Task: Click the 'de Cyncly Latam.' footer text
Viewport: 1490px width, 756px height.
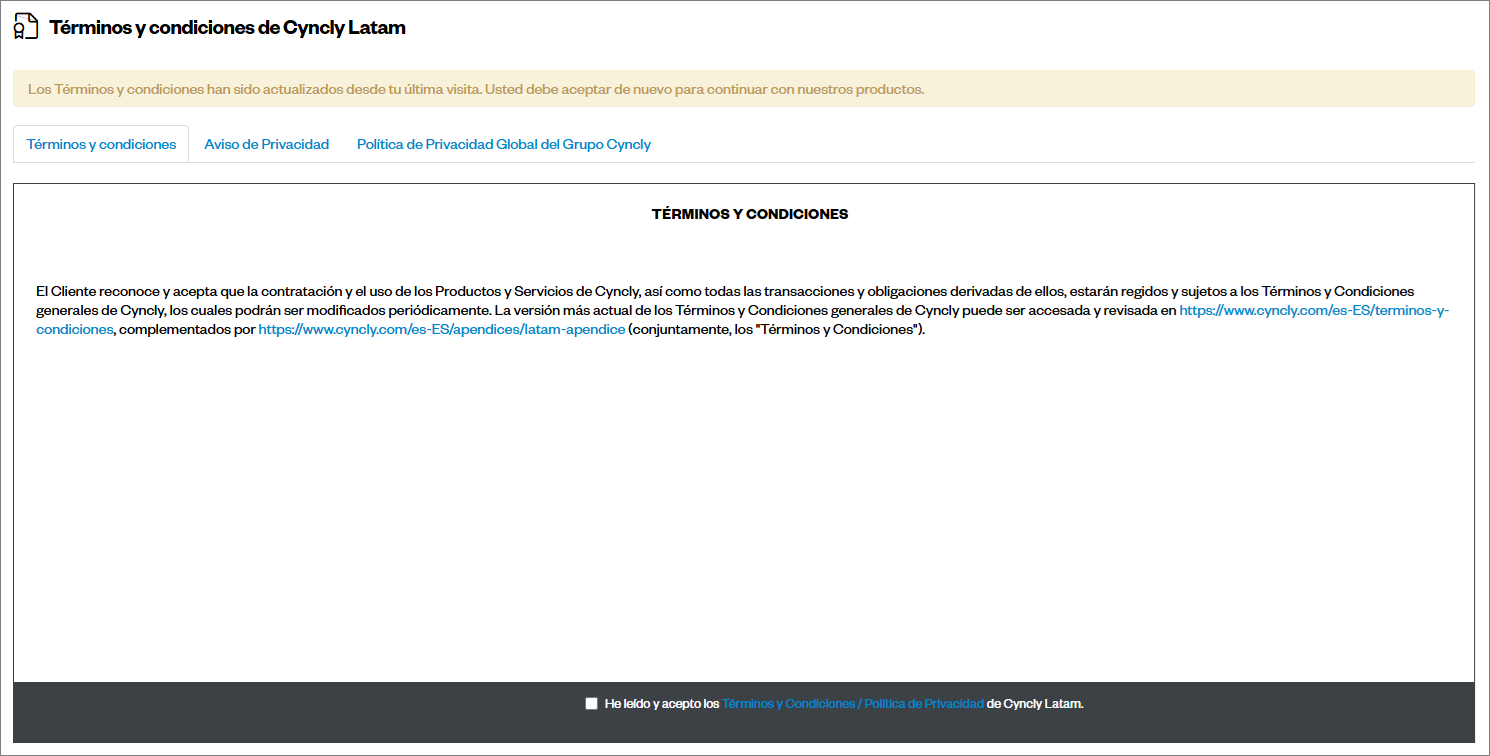Action: (1035, 704)
